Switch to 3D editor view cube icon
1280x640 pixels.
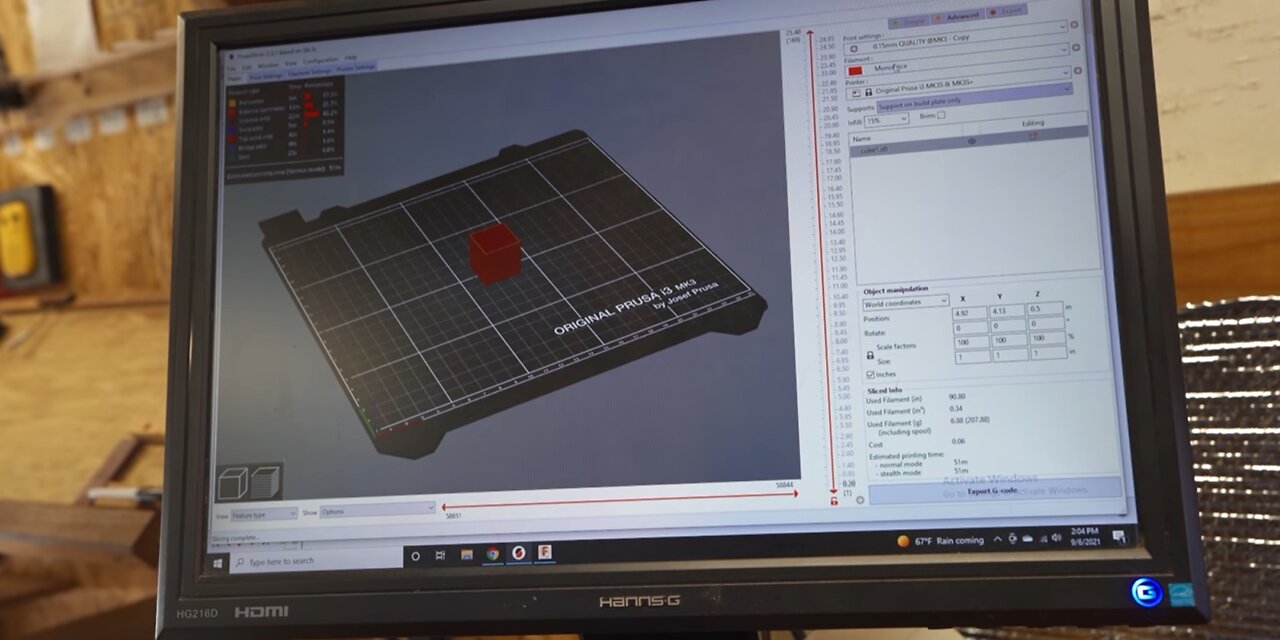coord(233,483)
